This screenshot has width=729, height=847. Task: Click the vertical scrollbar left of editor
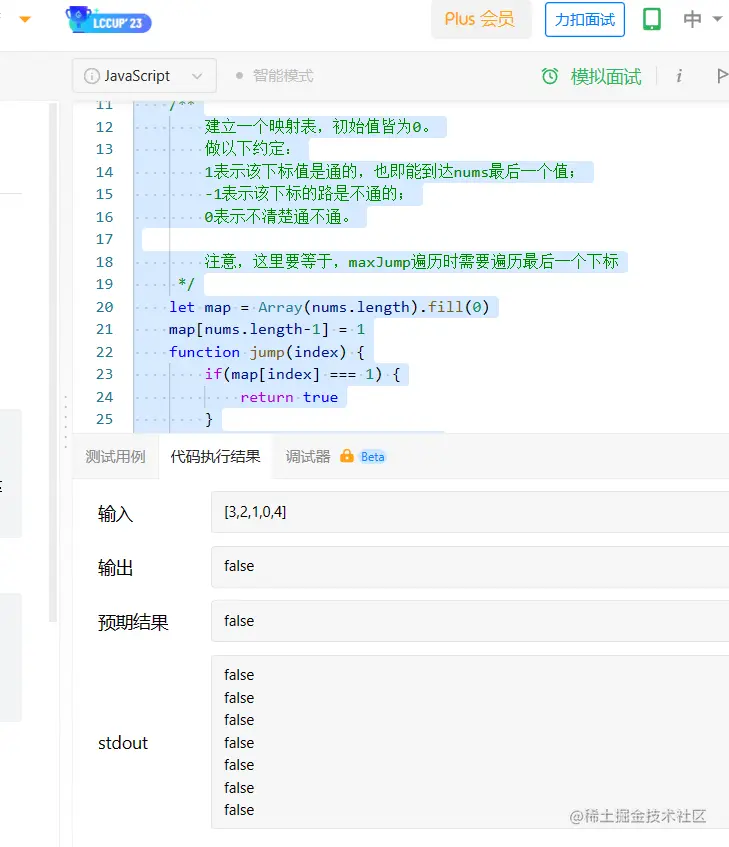coord(53,362)
